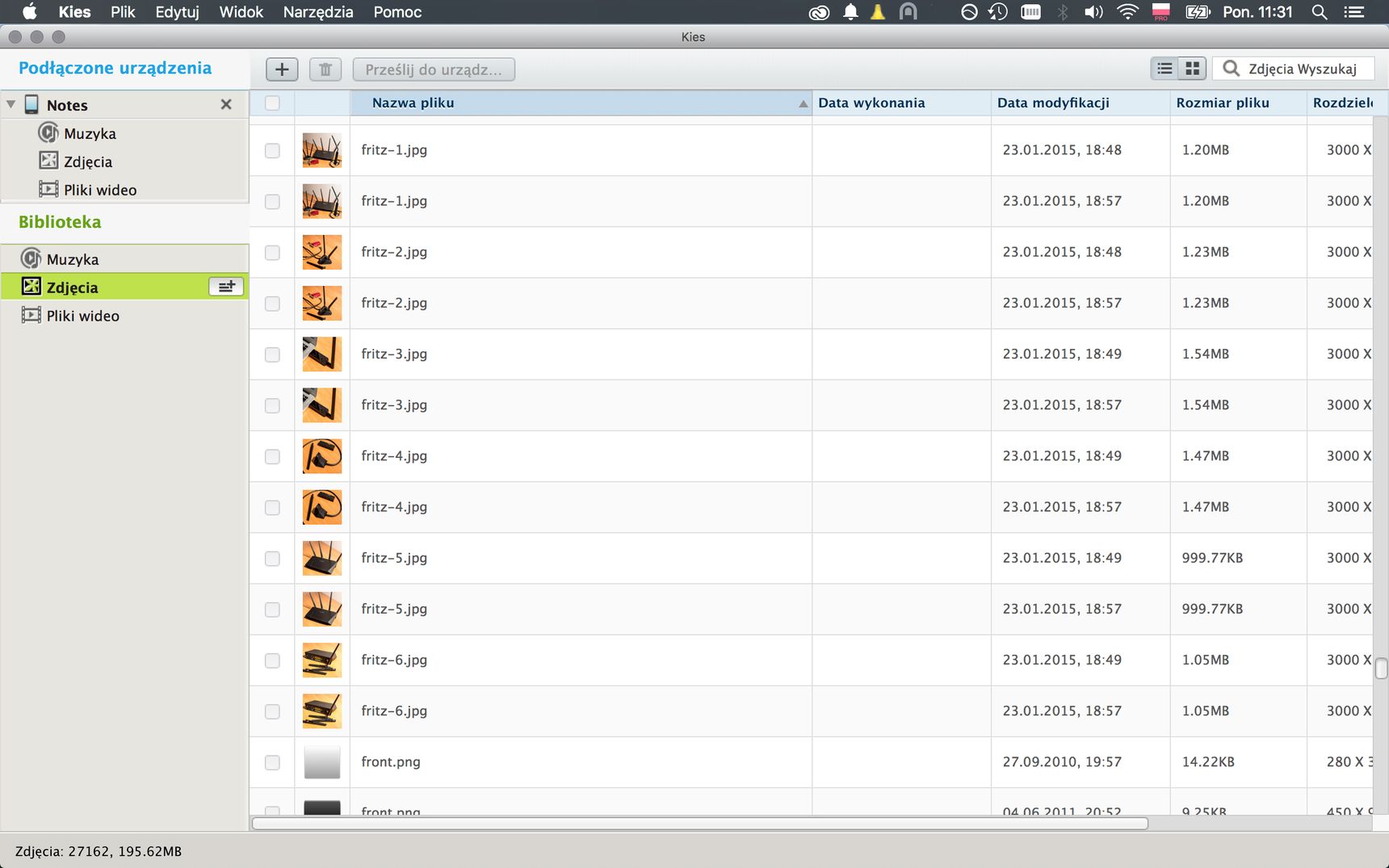This screenshot has height=868, width=1389.
Task: Check fritz-4.jpg row dated 18:49
Action: (272, 456)
